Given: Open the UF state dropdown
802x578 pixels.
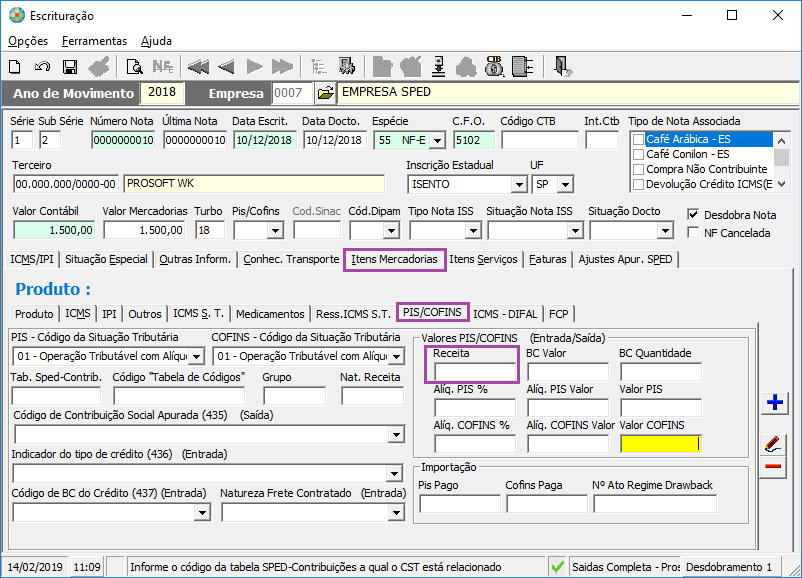Looking at the screenshot, I should (x=566, y=185).
